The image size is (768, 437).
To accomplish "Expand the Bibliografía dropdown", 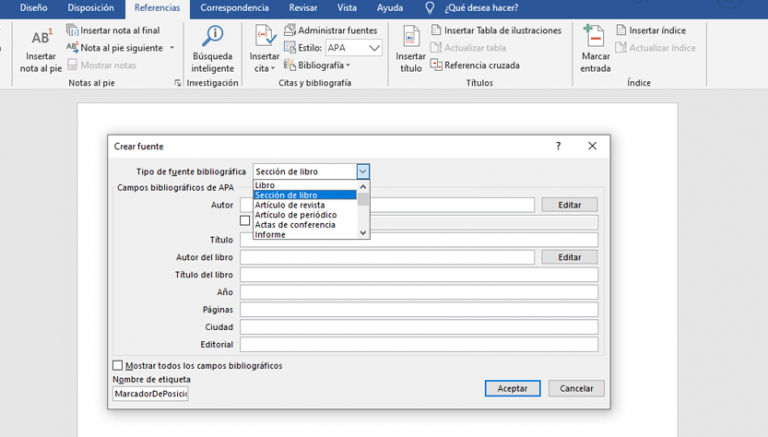I will [317, 65].
